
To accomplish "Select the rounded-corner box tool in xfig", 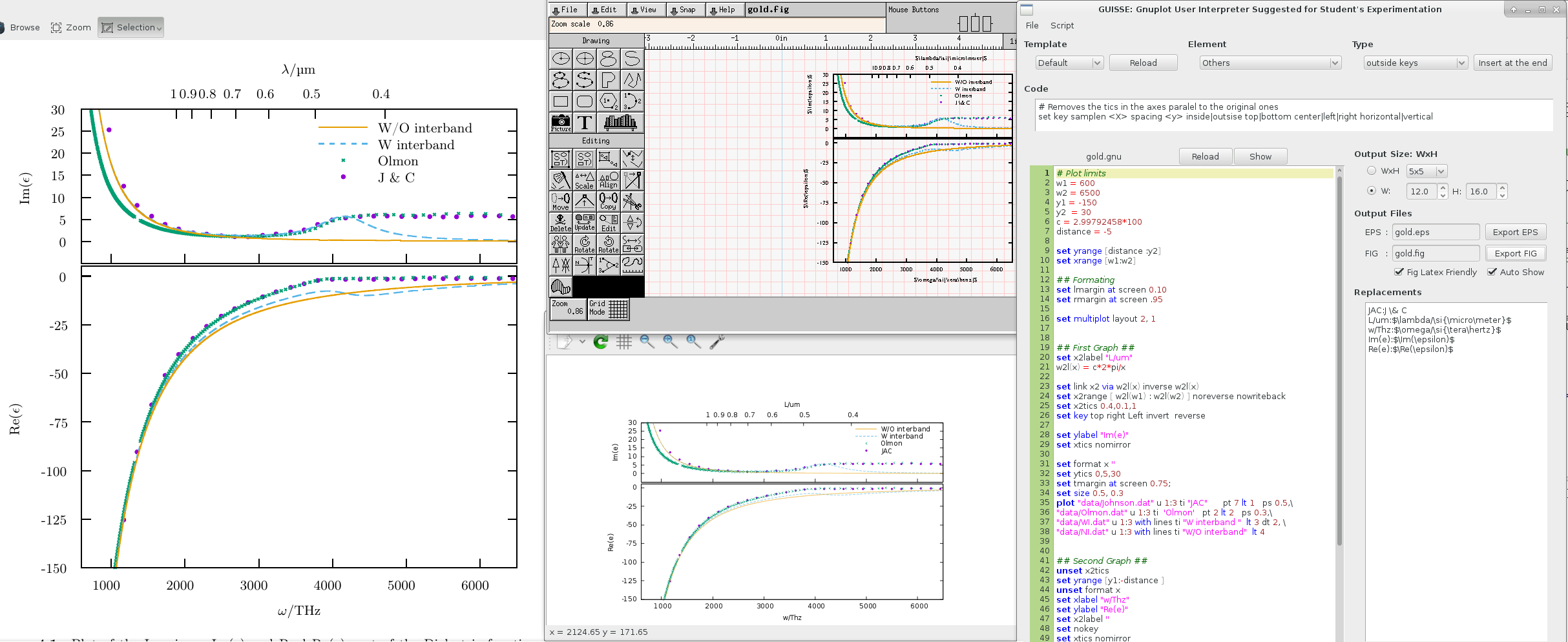I will [584, 101].
